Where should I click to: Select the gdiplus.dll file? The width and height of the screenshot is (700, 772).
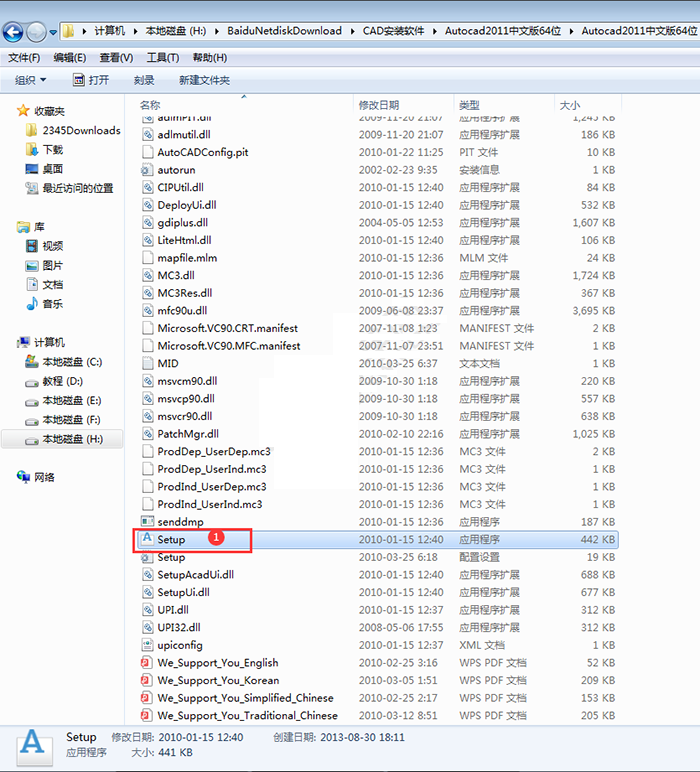(175, 223)
